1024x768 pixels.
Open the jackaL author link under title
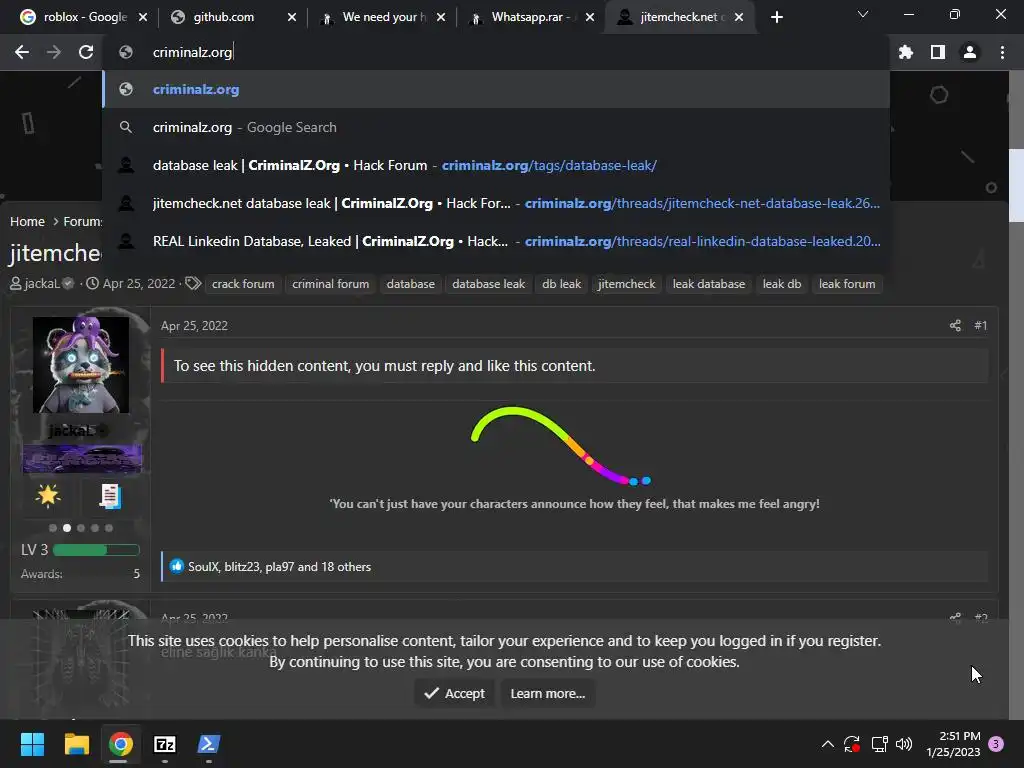point(42,283)
